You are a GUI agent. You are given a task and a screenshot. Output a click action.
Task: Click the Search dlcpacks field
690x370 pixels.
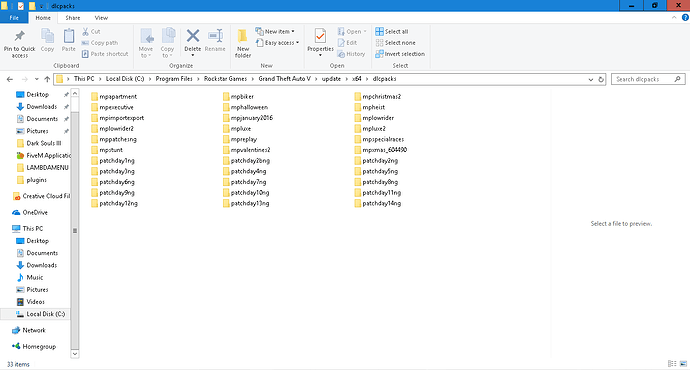point(648,79)
